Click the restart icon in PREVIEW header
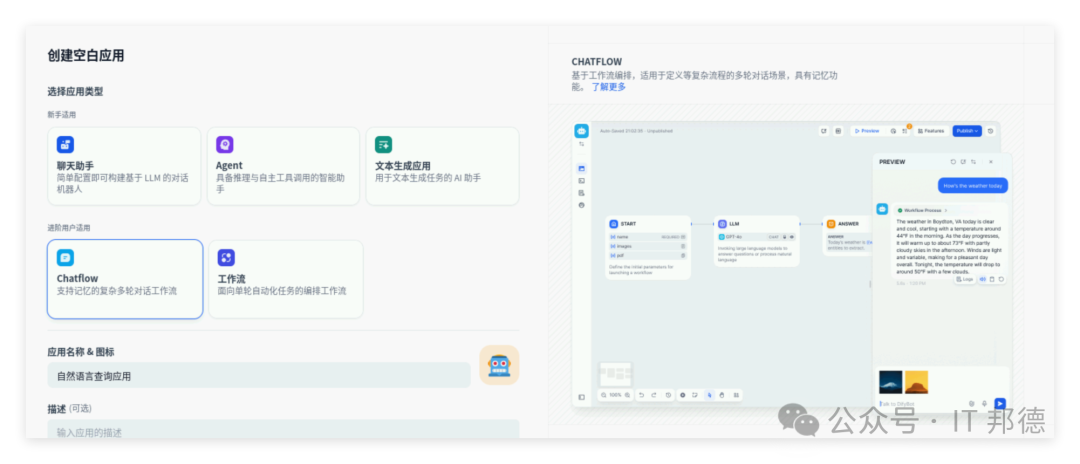1080x464 pixels. pos(953,162)
